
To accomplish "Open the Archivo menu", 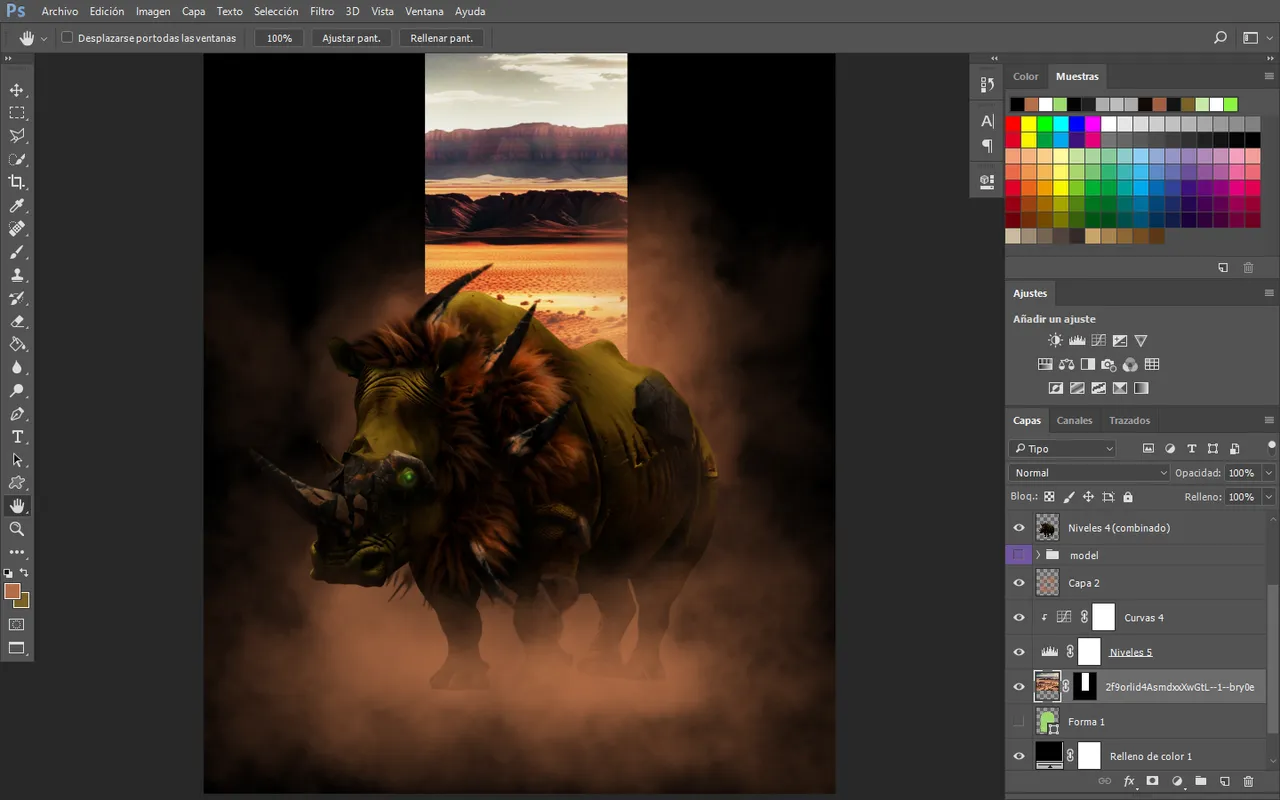I will 60,12.
